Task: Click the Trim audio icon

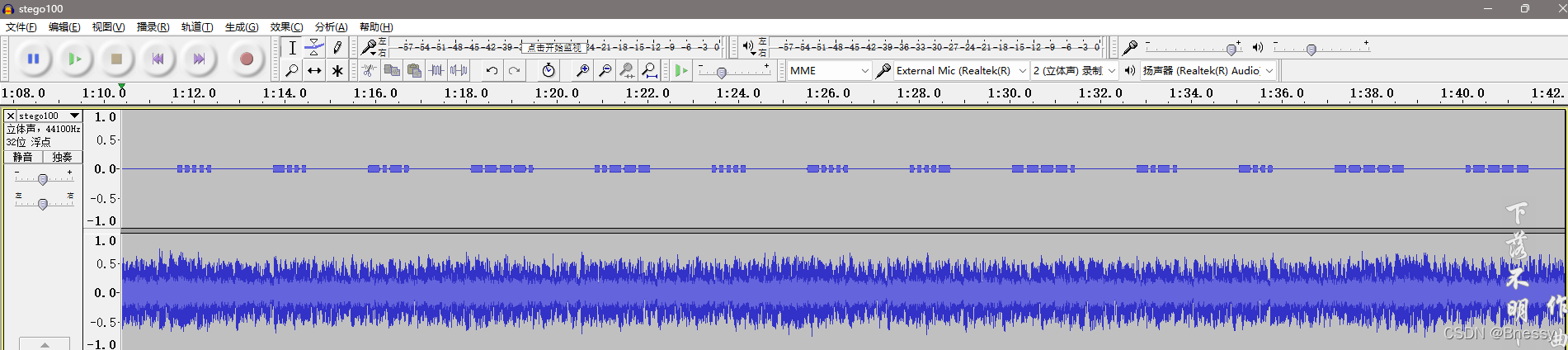Action: 436,71
